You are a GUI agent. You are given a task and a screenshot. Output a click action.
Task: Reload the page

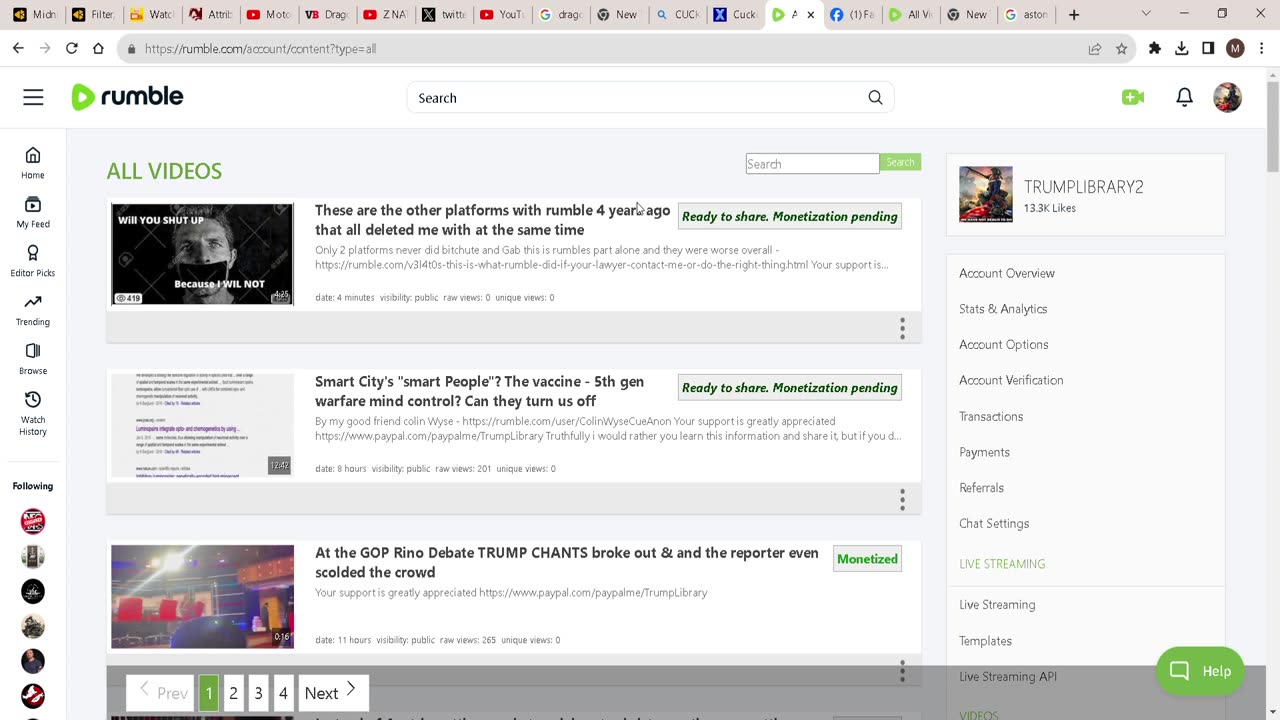pos(72,48)
